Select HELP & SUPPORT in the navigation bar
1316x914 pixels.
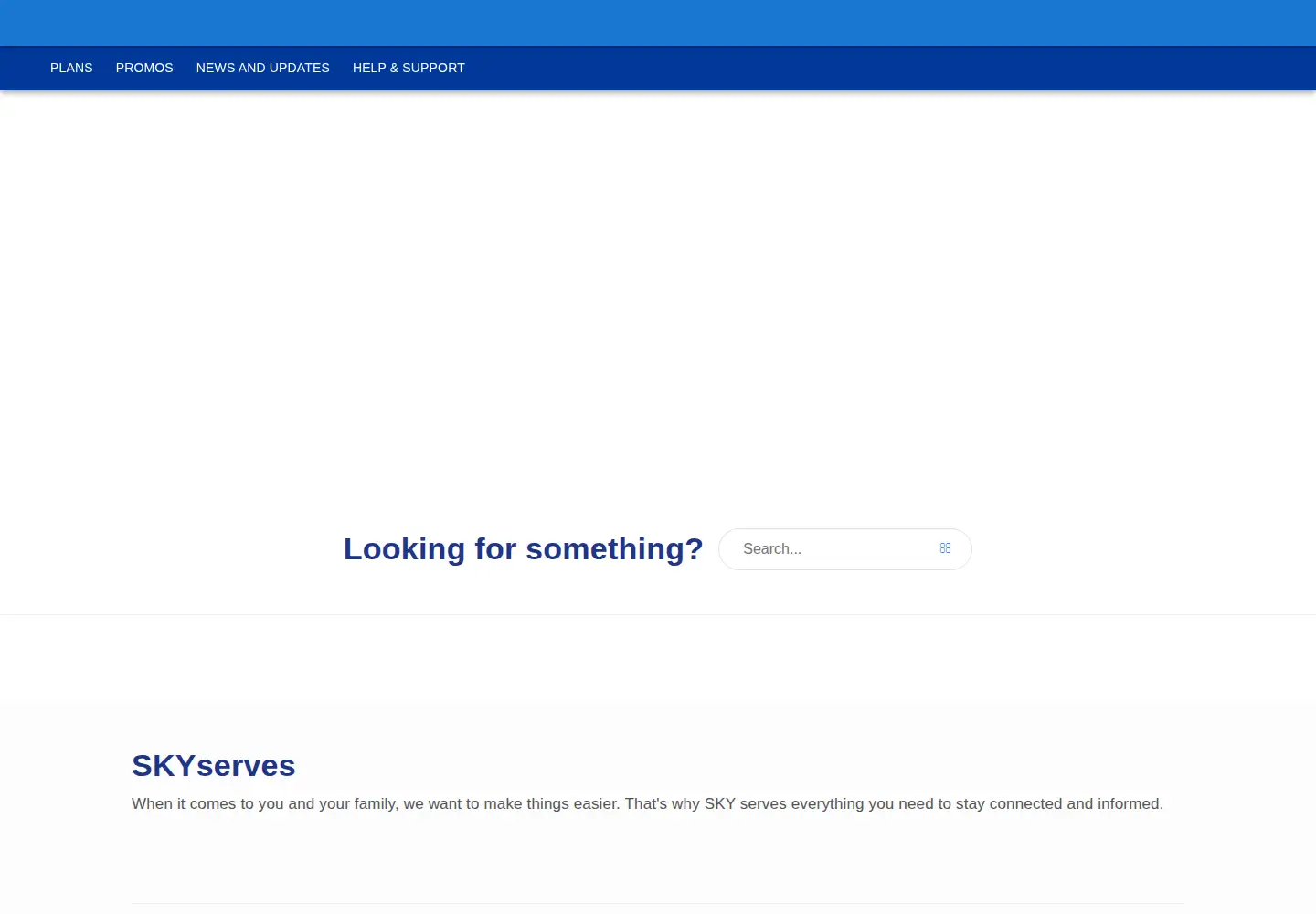pyautogui.click(x=409, y=68)
